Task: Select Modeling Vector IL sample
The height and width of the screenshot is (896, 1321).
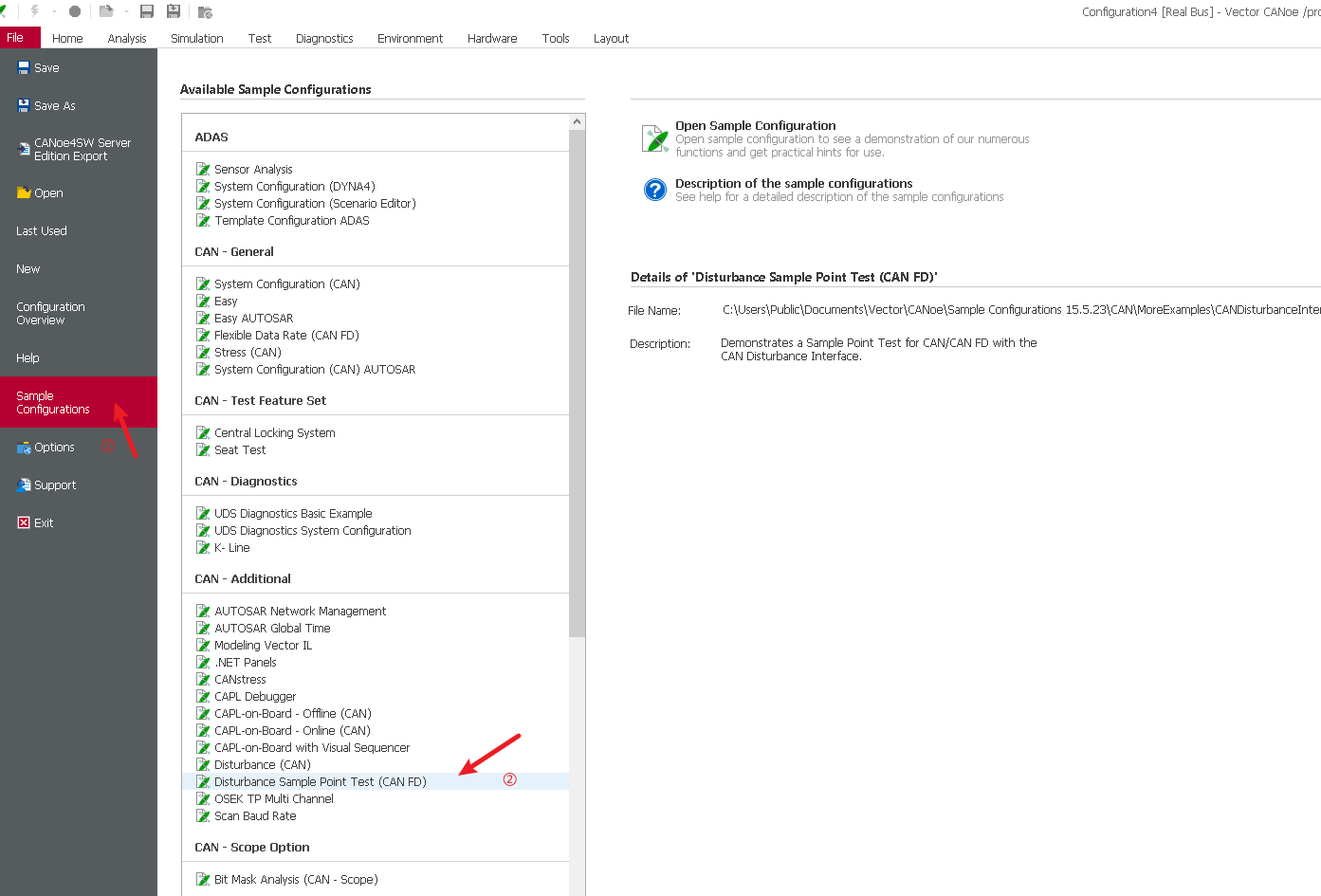Action: (x=263, y=646)
